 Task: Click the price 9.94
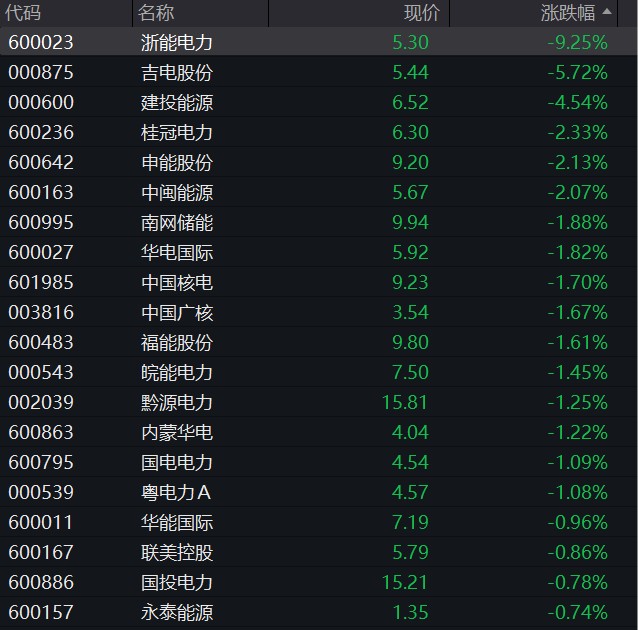coord(410,222)
